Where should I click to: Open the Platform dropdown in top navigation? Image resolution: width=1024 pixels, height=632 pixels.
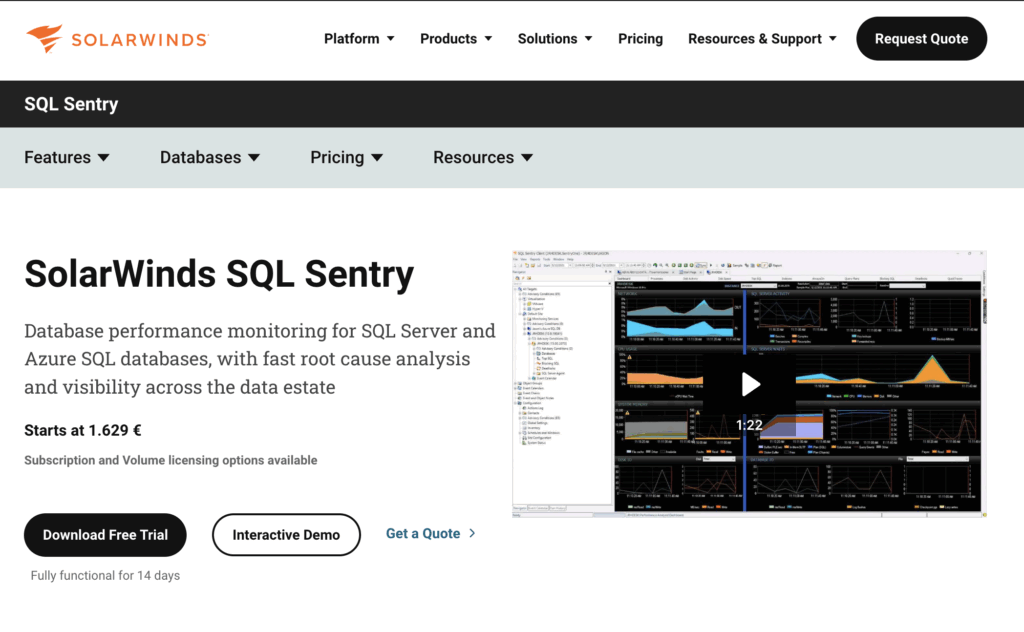[359, 39]
